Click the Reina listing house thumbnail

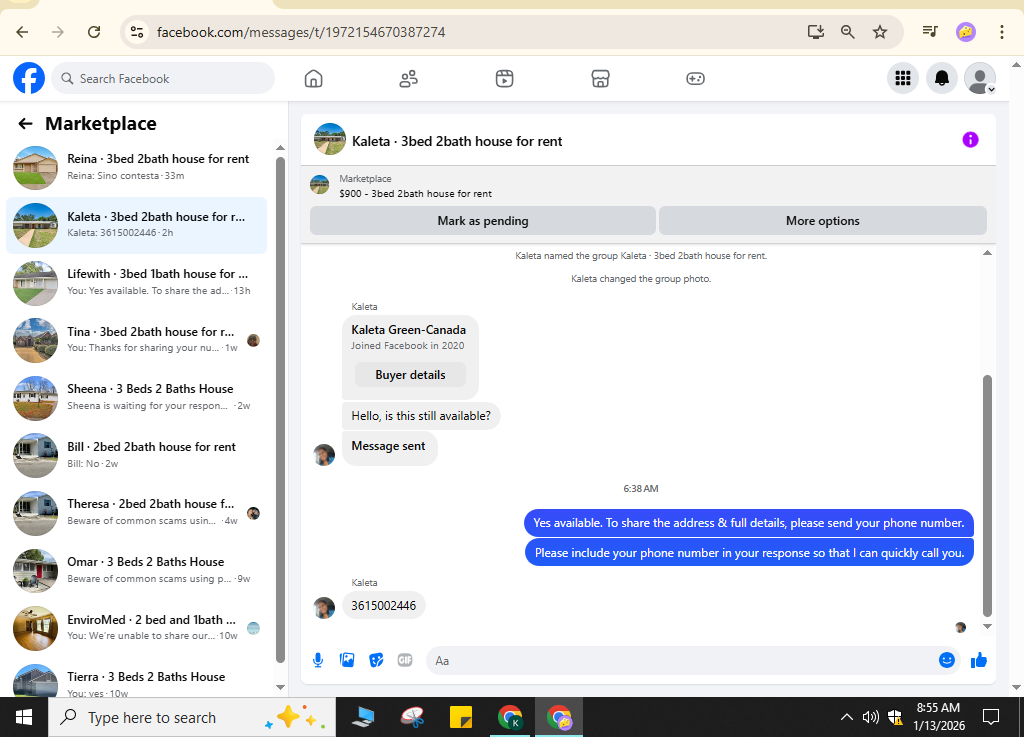(35, 168)
